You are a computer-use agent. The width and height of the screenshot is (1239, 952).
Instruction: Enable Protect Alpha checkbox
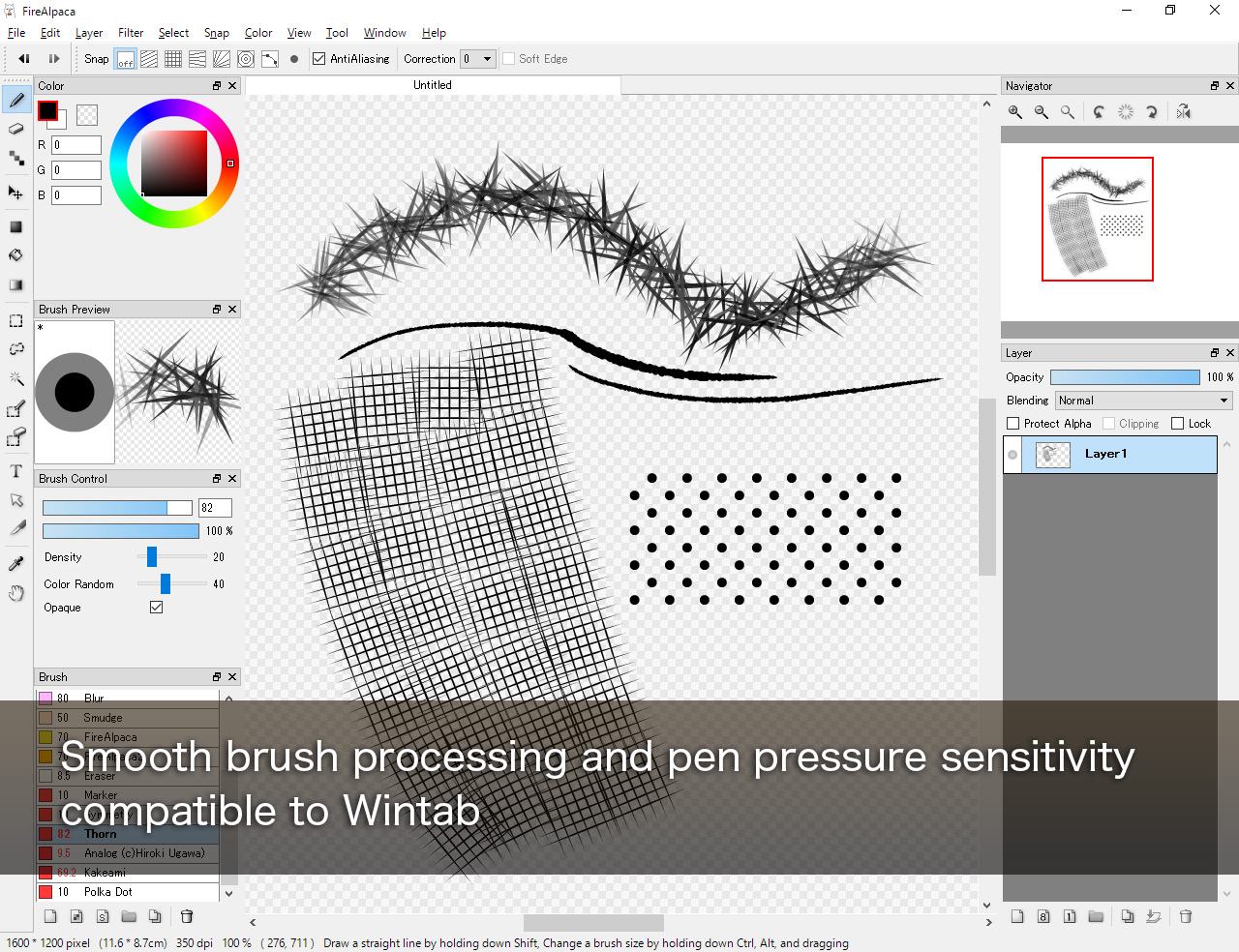[1013, 424]
